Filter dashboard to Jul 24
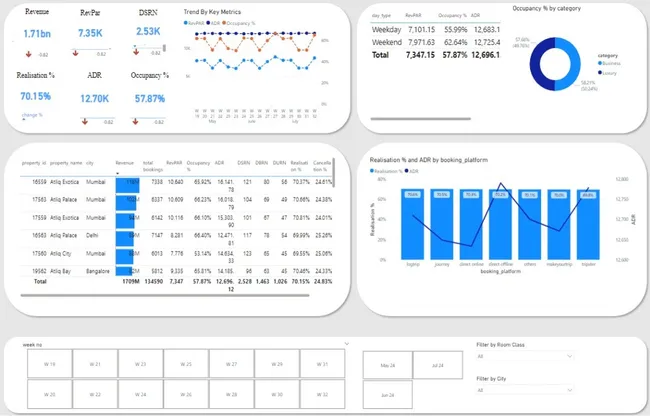 pos(438,365)
